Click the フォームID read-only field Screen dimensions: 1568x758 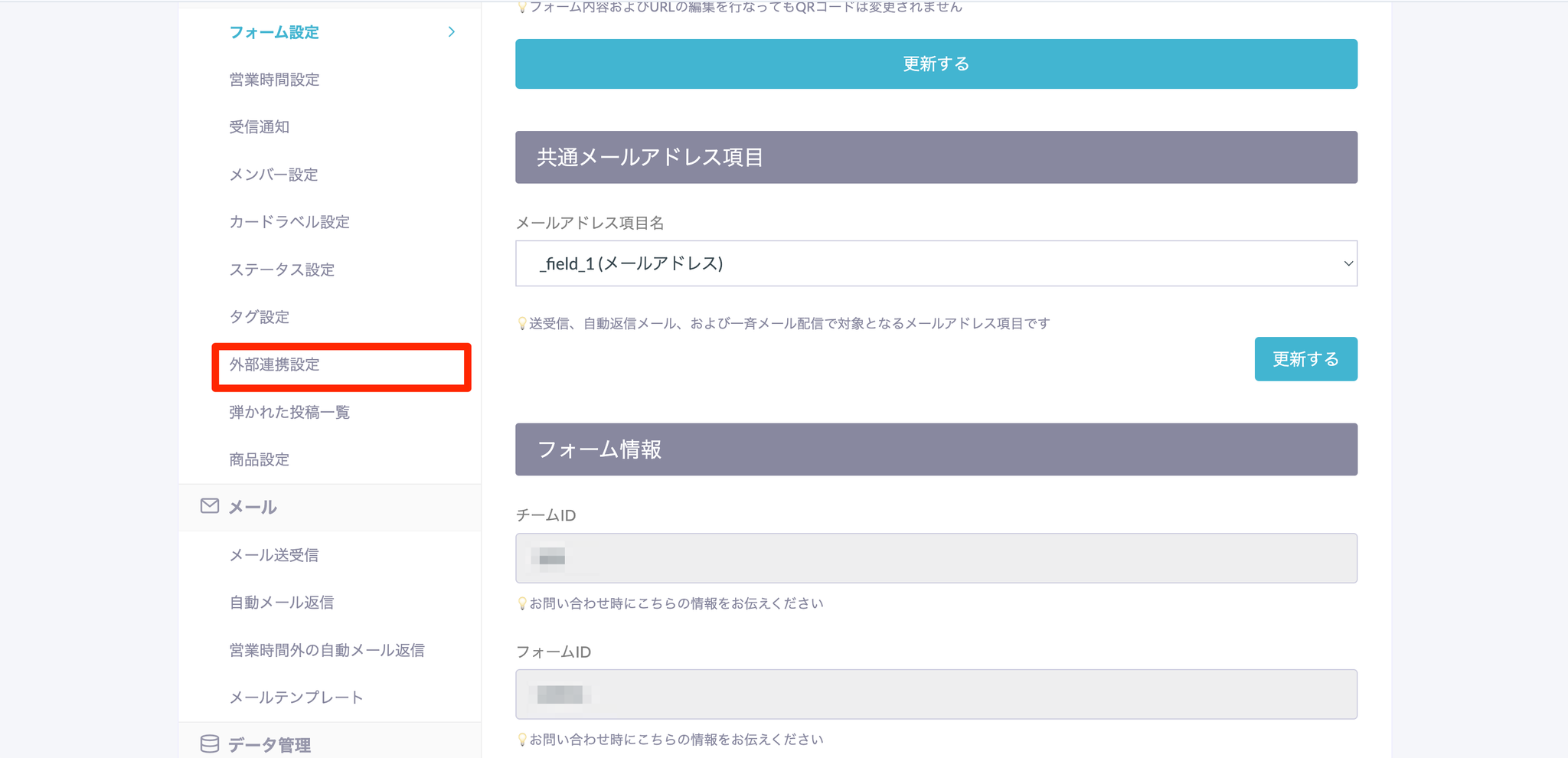tap(936, 694)
